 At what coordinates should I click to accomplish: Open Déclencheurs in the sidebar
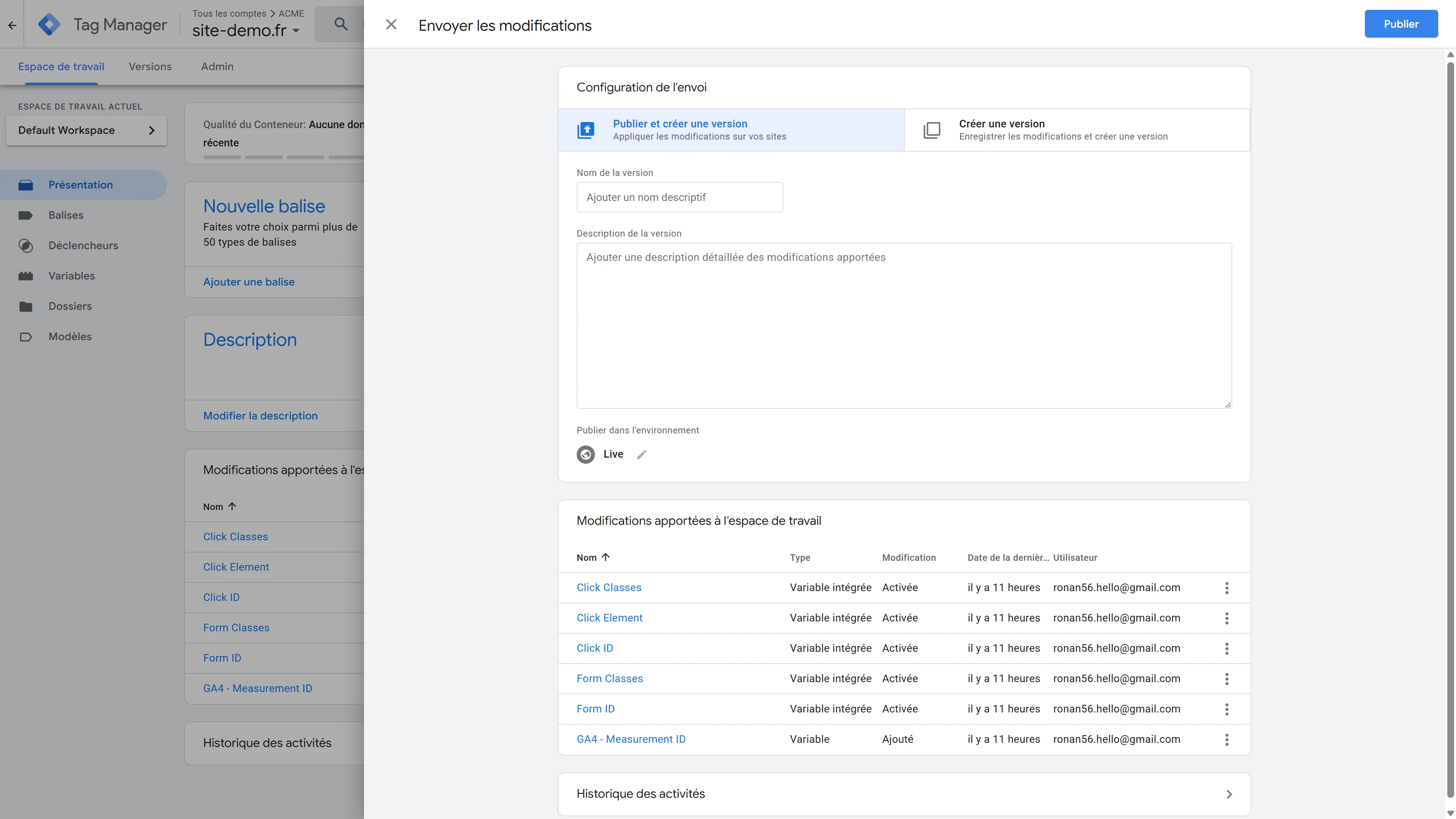click(83, 245)
